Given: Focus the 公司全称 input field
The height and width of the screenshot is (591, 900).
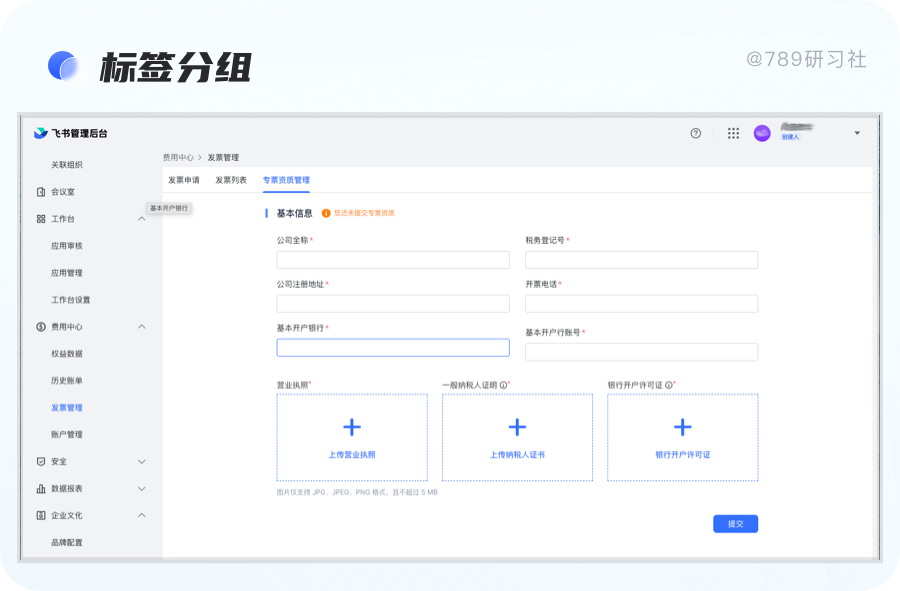Looking at the screenshot, I should tap(393, 260).
